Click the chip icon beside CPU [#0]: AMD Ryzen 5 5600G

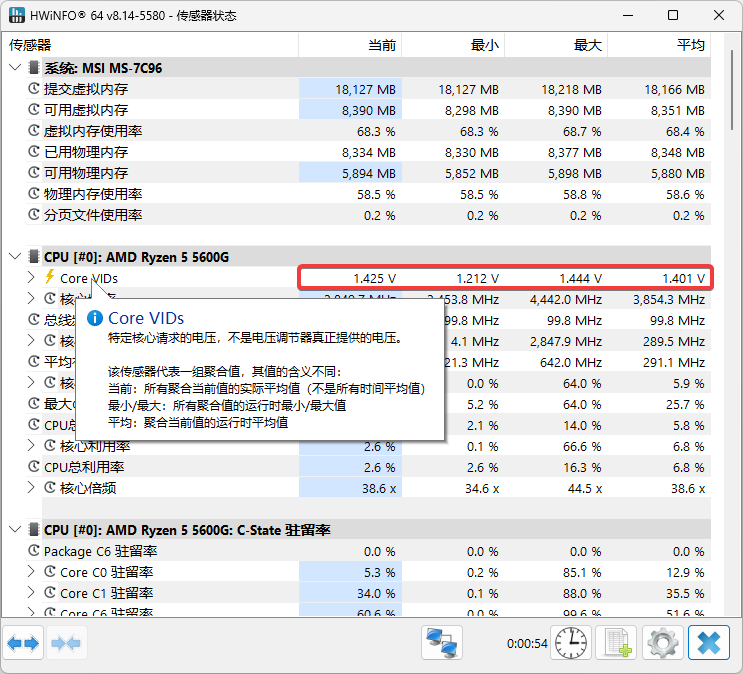tap(33, 256)
